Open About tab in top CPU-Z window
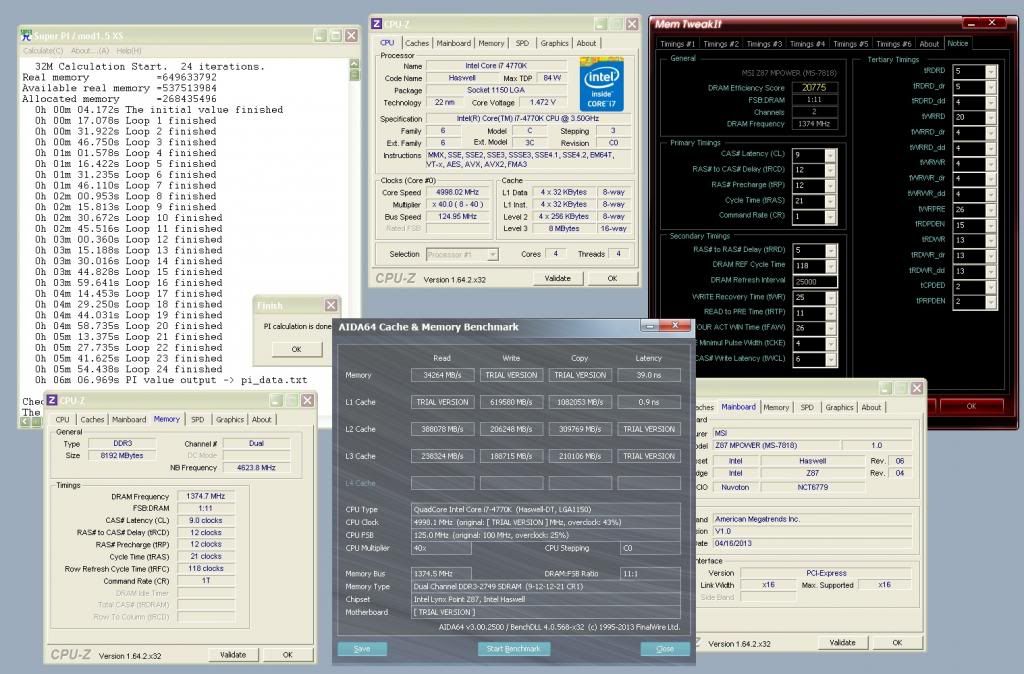This screenshot has height=674, width=1024. click(x=586, y=43)
